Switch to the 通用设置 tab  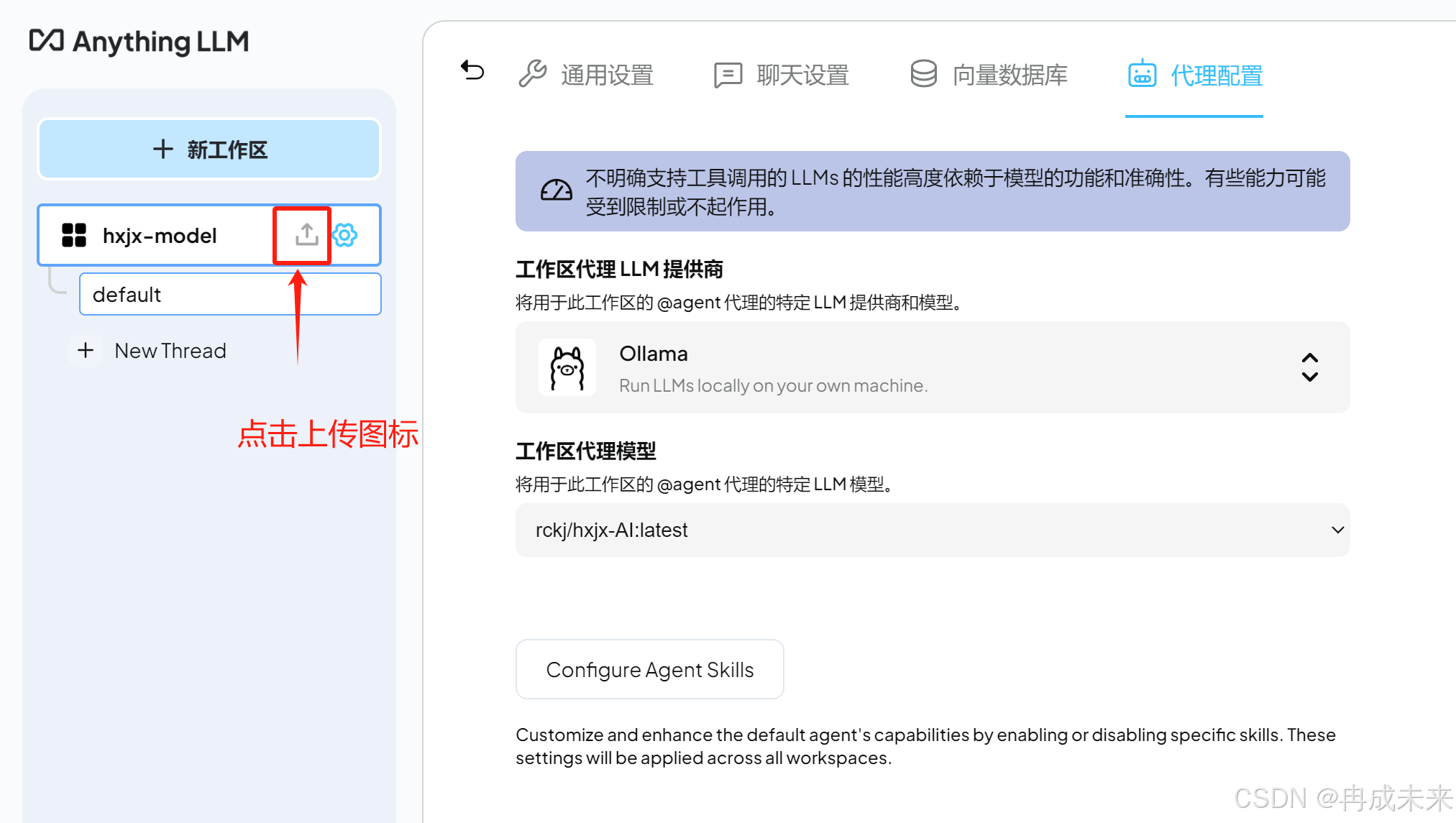(607, 75)
